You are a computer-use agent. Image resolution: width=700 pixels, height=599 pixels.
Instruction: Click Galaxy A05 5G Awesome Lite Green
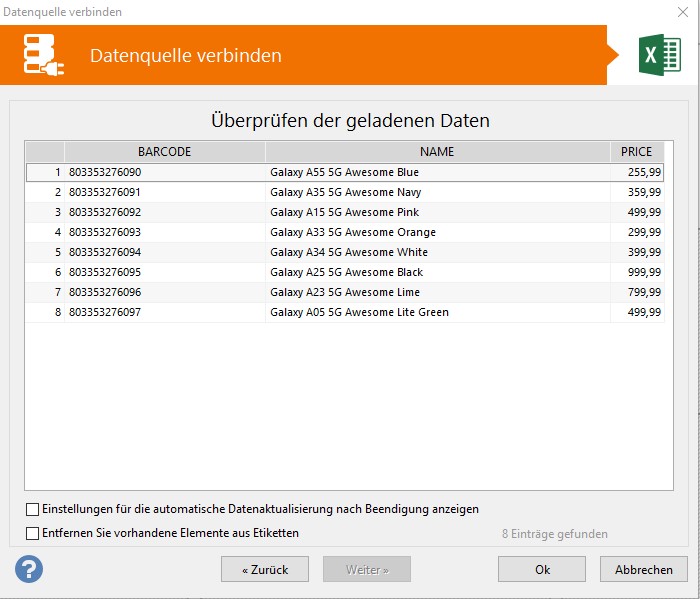click(x=359, y=312)
